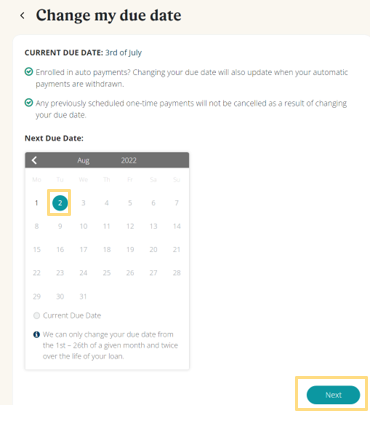The image size is (376, 445).
Task: Click the green checkmark beside one-time payments note
Action: tap(29, 103)
